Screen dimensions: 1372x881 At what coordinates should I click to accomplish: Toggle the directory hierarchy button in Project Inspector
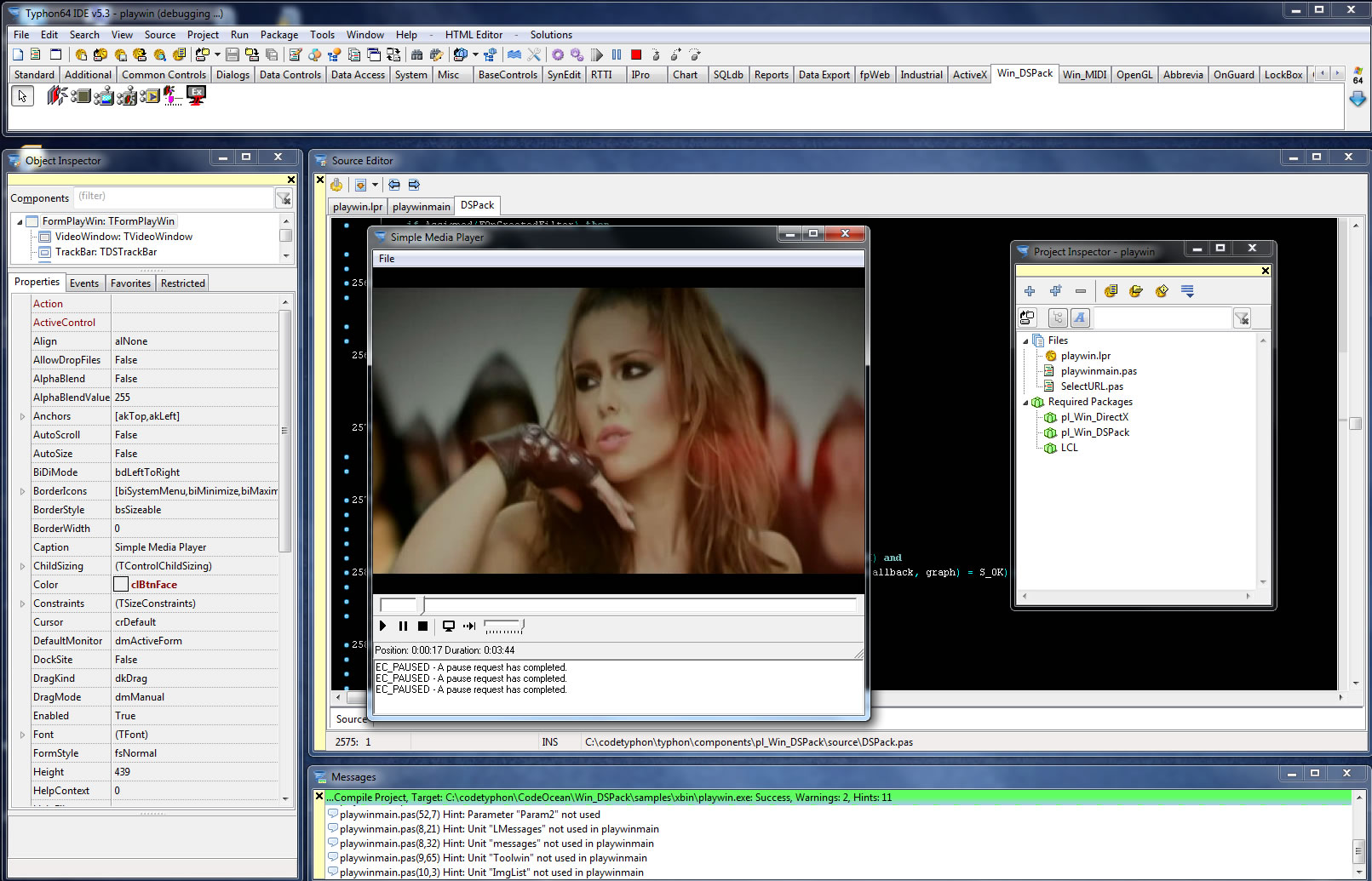click(x=1058, y=318)
